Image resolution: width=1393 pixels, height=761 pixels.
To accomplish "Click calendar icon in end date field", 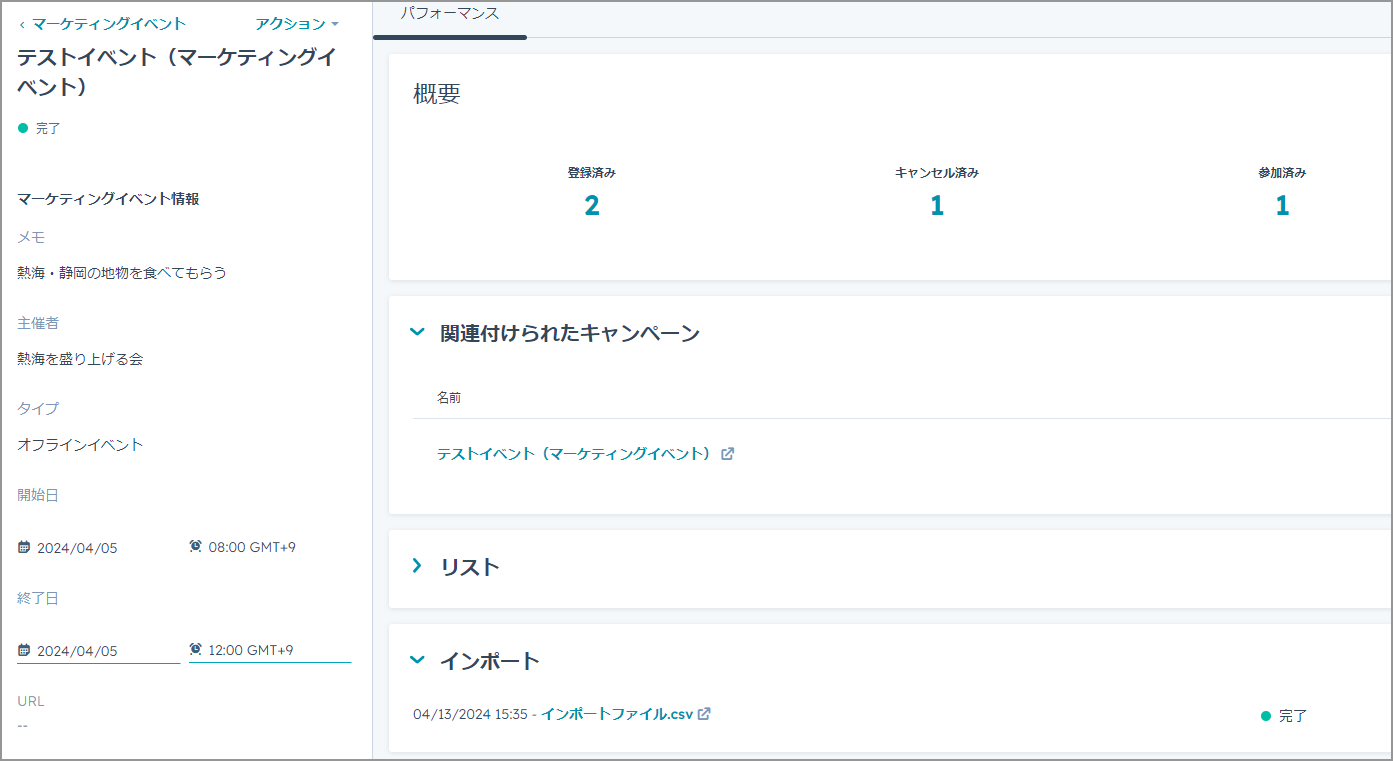I will pos(24,651).
